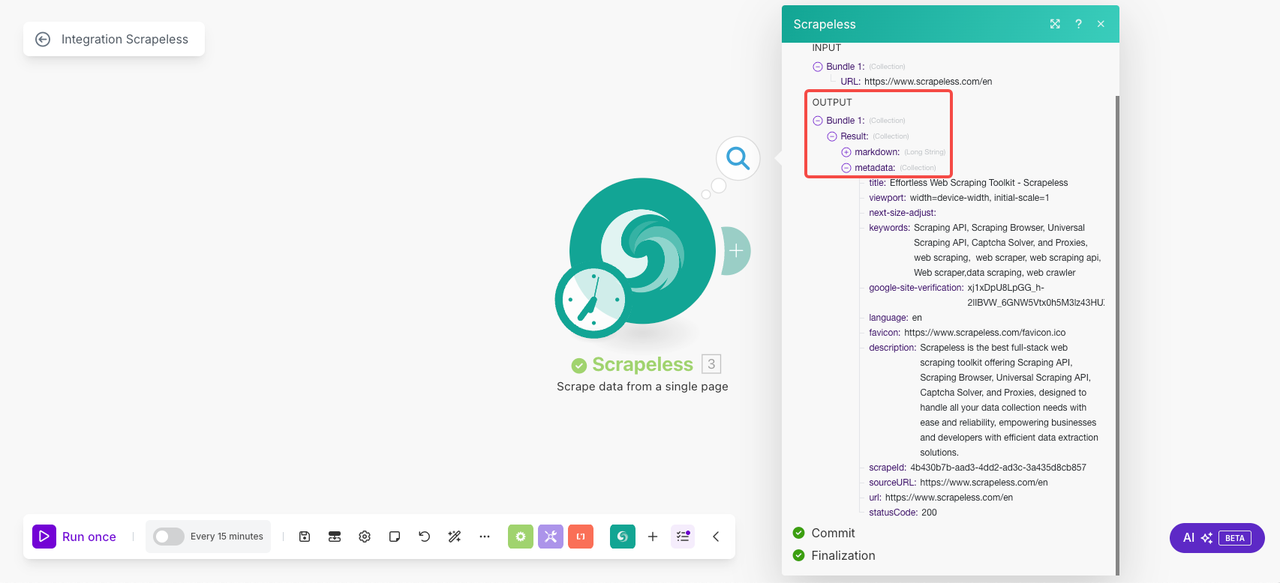Click the favicon URL value
Viewport: 1280px width, 583px height.
click(985, 333)
